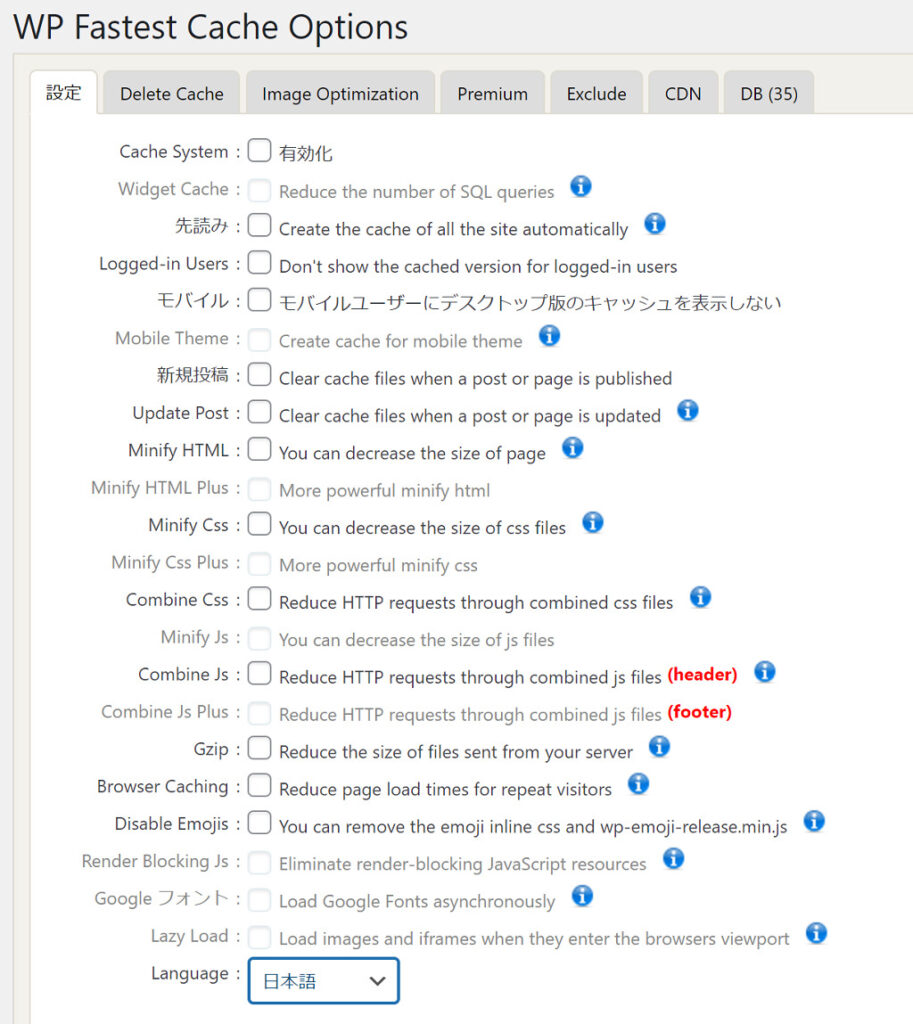
Task: Click the info icon beside Gzip option
Action: click(659, 747)
